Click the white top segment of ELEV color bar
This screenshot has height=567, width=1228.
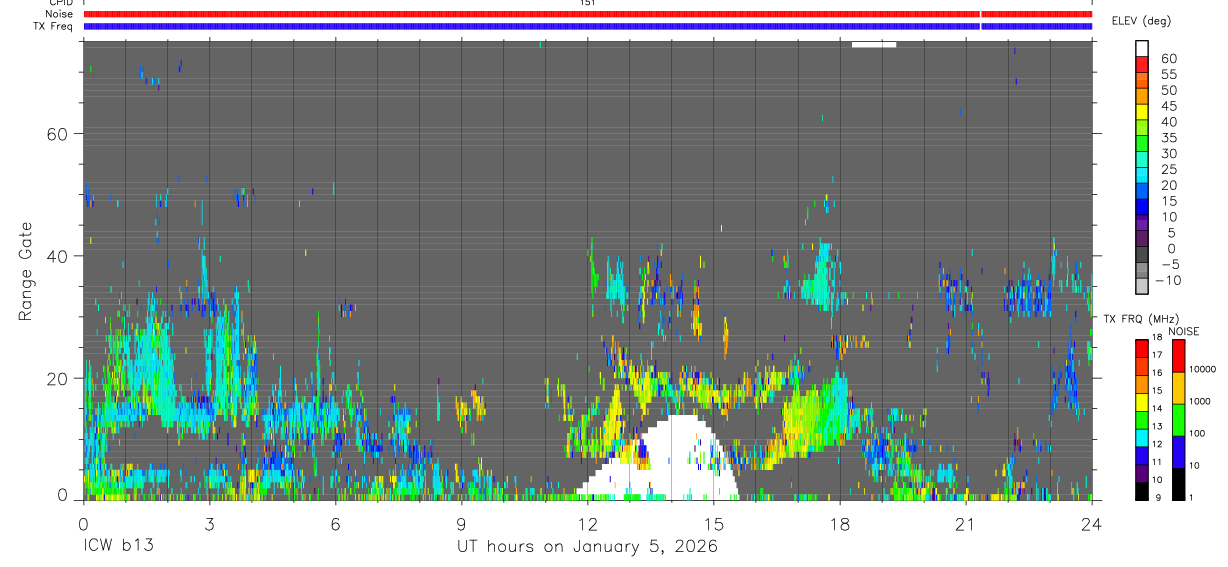1142,48
